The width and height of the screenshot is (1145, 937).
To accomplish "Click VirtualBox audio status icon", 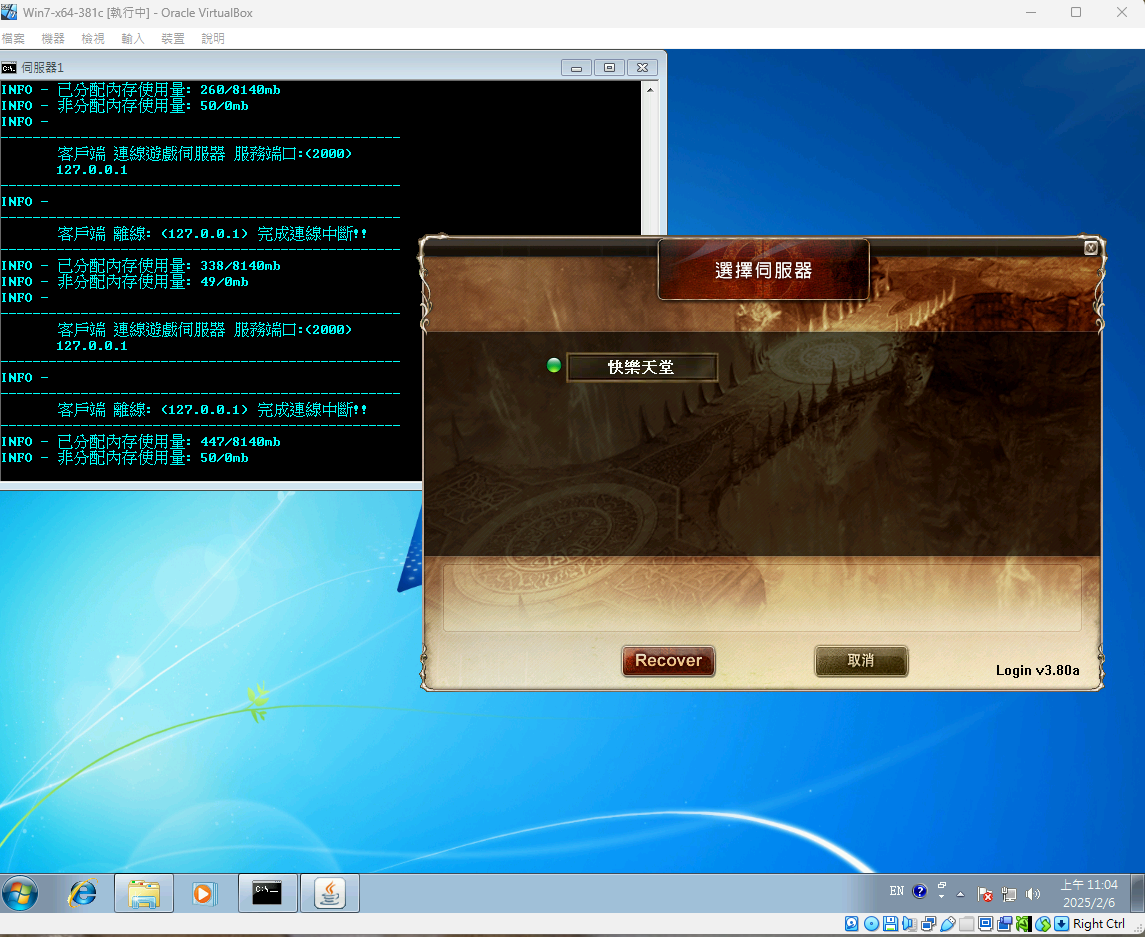I will tap(909, 924).
